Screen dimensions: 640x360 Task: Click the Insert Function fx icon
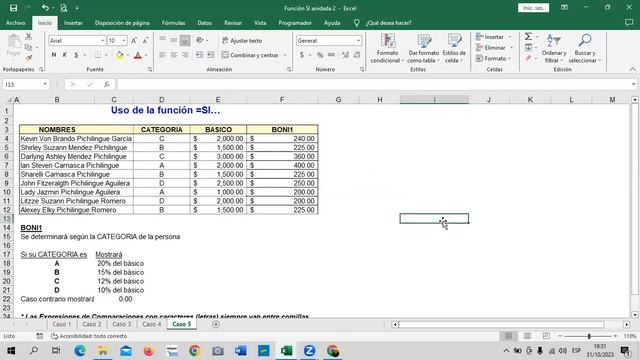(107, 84)
